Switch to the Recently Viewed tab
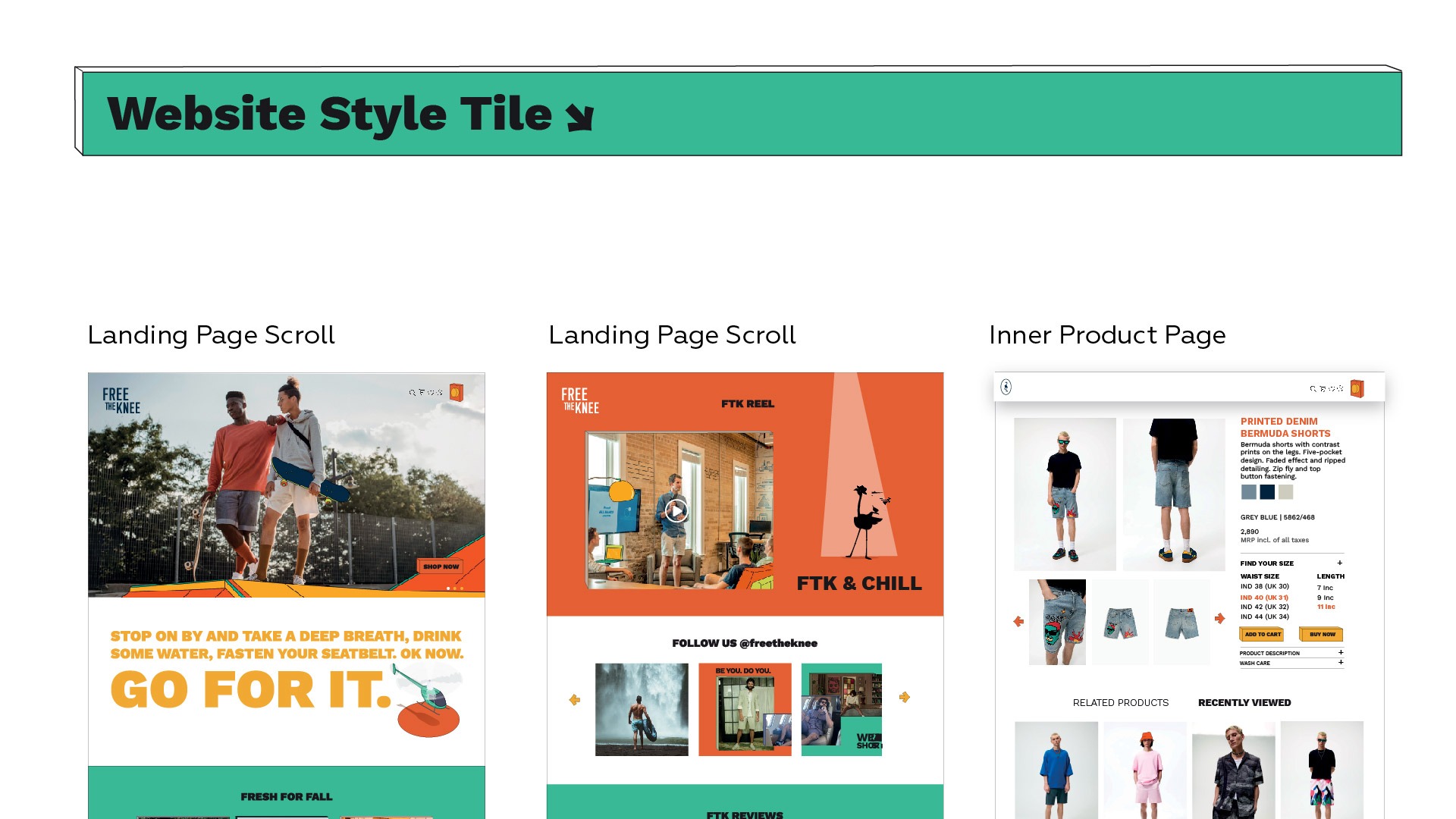The image size is (1456, 819). click(1244, 703)
